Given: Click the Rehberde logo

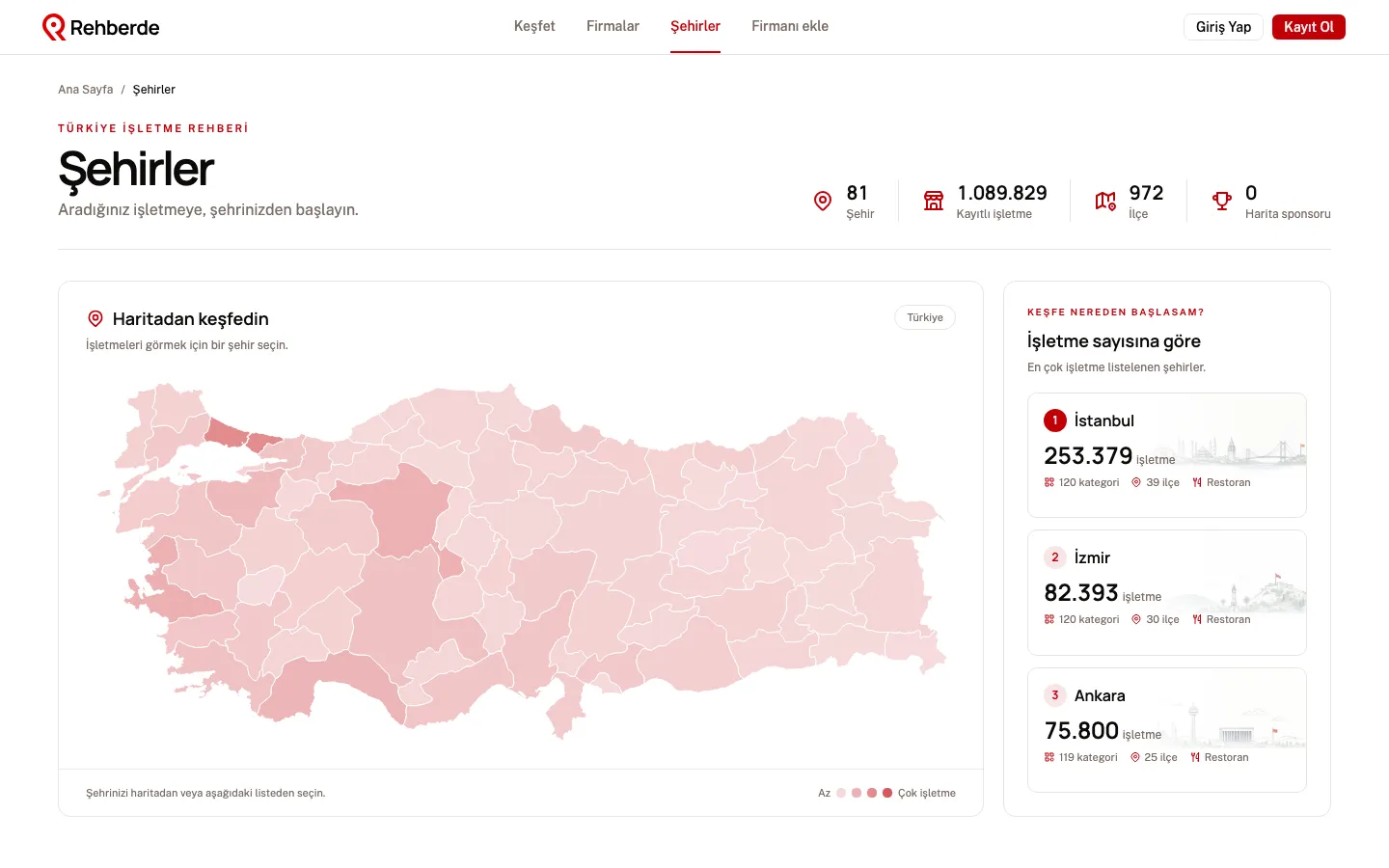Looking at the screenshot, I should pos(101,27).
